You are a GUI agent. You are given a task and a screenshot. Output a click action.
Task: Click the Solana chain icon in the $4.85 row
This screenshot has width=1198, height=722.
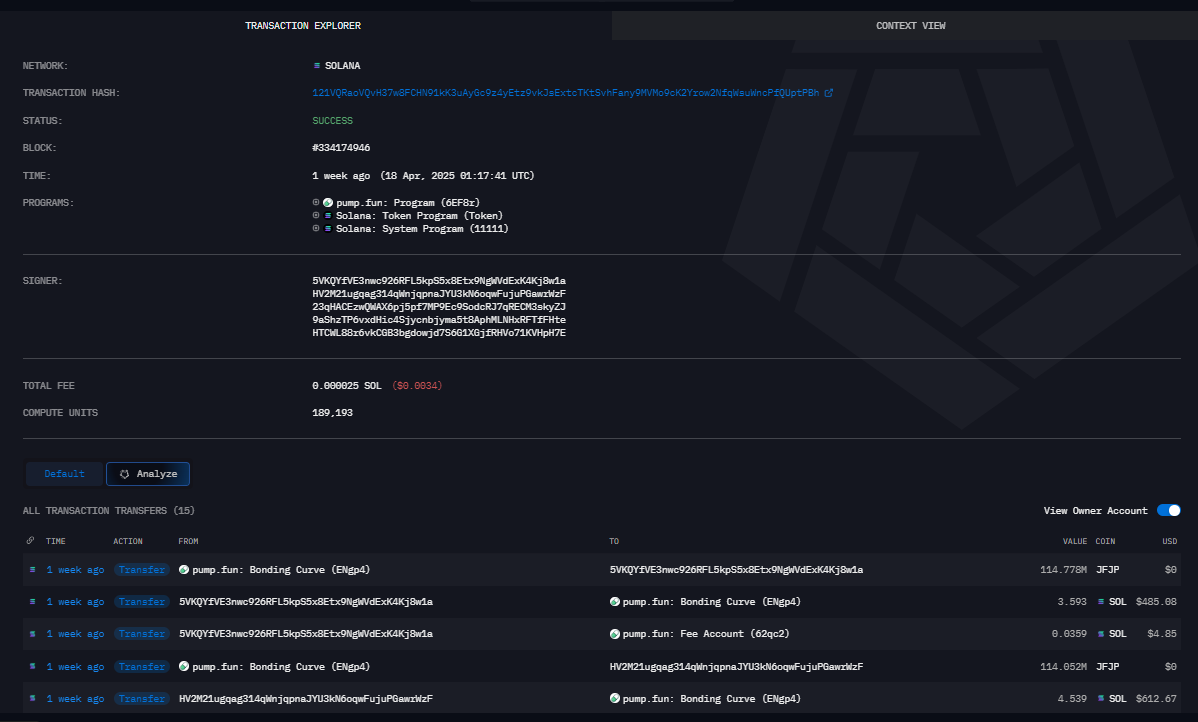click(32, 634)
